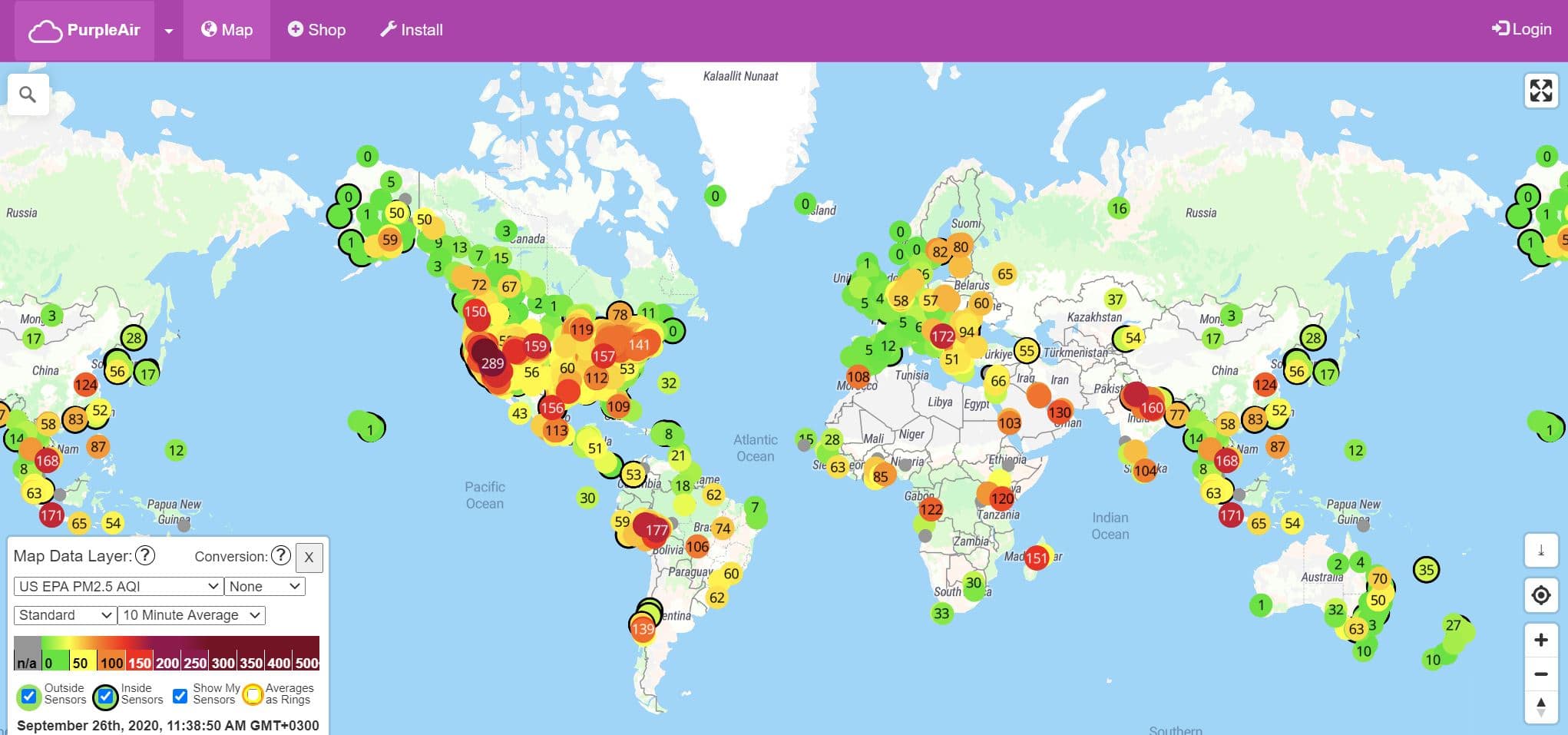This screenshot has width=1568, height=735.
Task: Select the 35 marker east of Australia
Action: tap(1426, 570)
